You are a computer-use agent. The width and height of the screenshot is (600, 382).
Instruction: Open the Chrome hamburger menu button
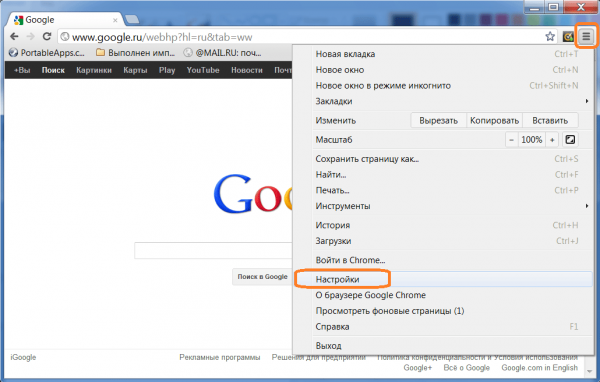pos(586,37)
